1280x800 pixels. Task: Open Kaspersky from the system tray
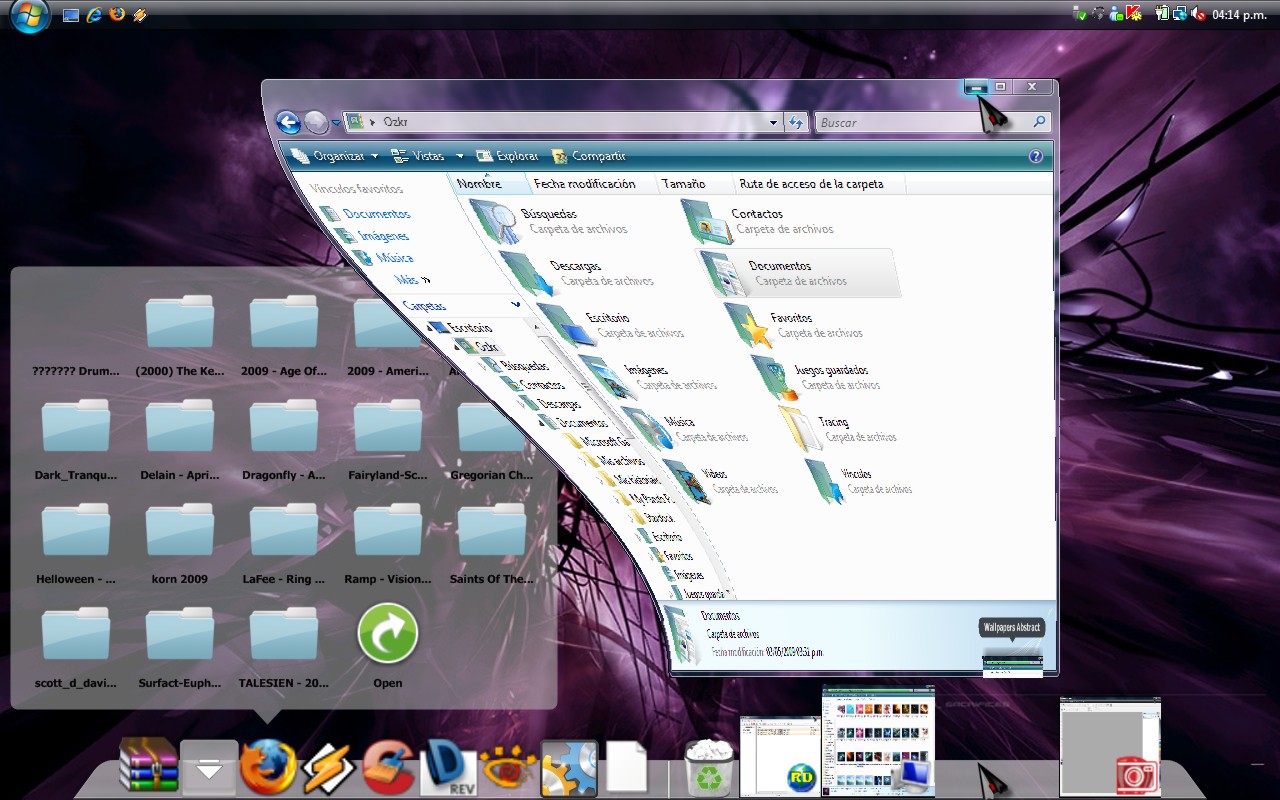(x=1131, y=13)
